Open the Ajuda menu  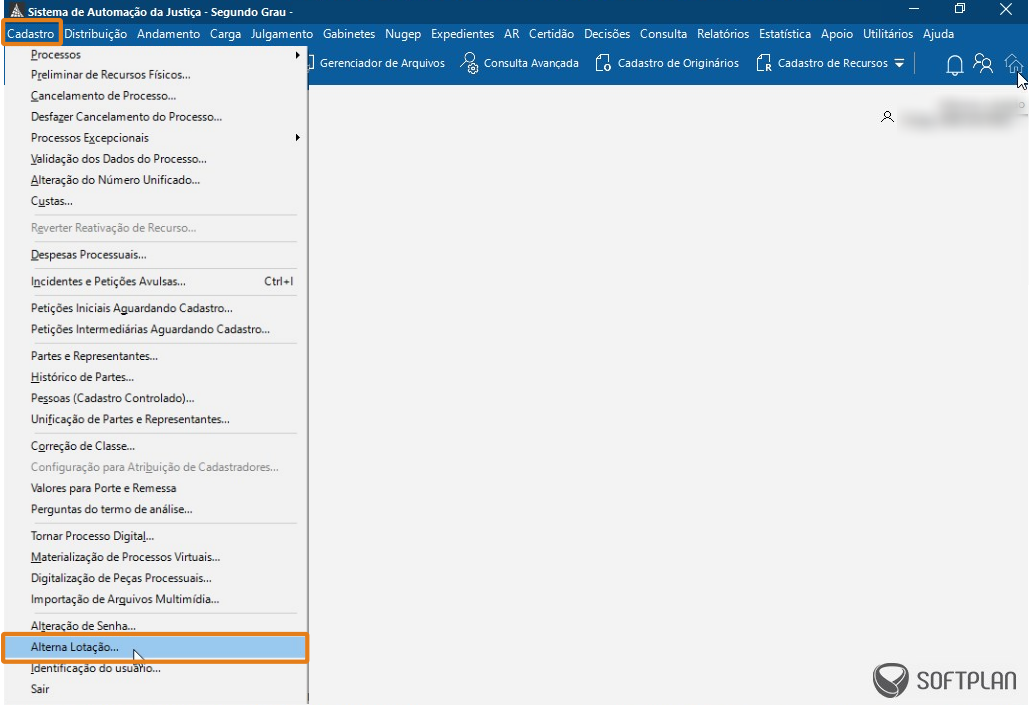[x=938, y=33]
